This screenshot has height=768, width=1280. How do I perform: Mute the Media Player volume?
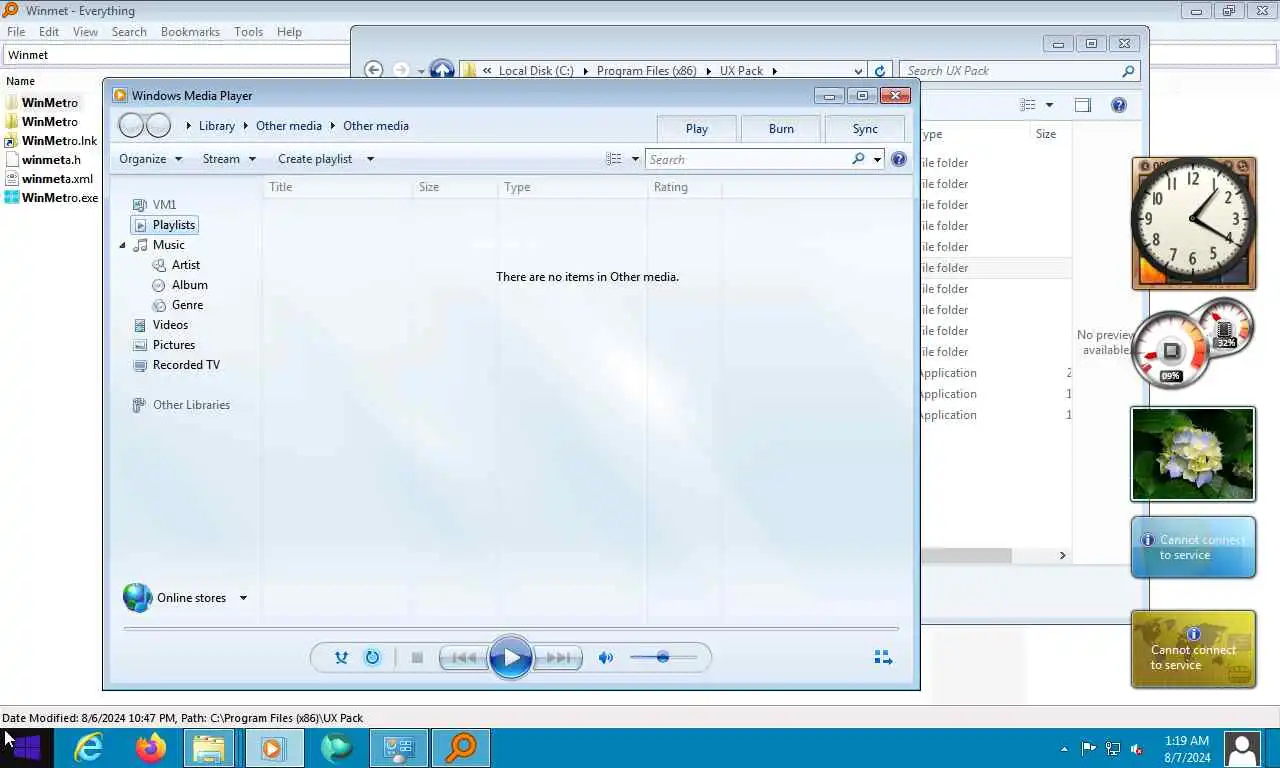605,657
